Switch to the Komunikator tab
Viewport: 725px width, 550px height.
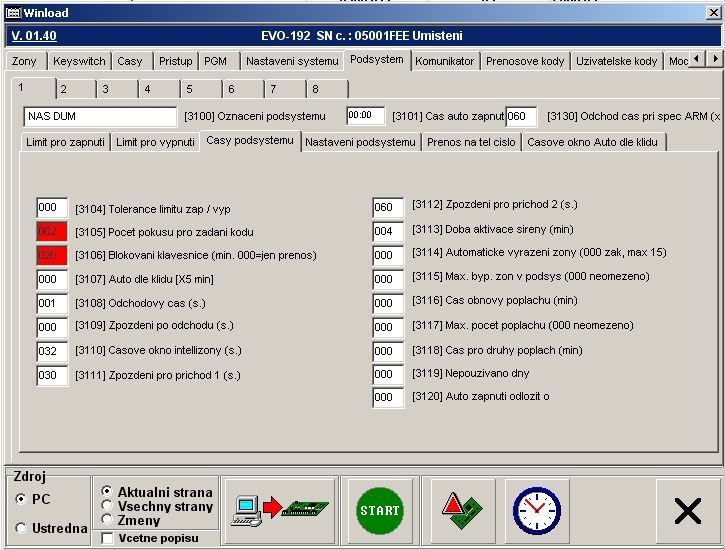pos(444,61)
